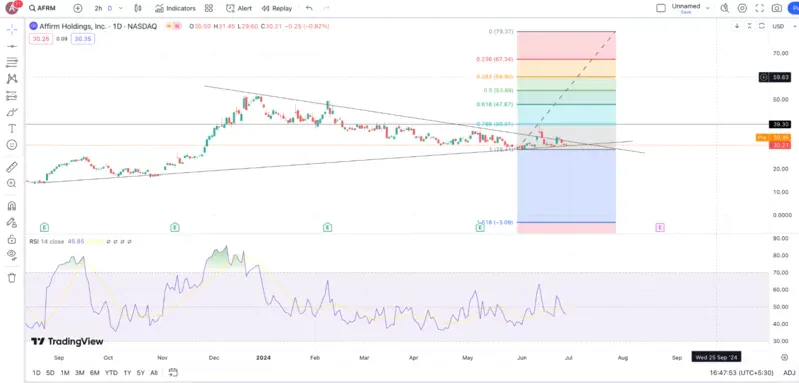Viewport: 799px width, 383px height.
Task: Collapse the pane with chevrons icon
Action: [750, 26]
